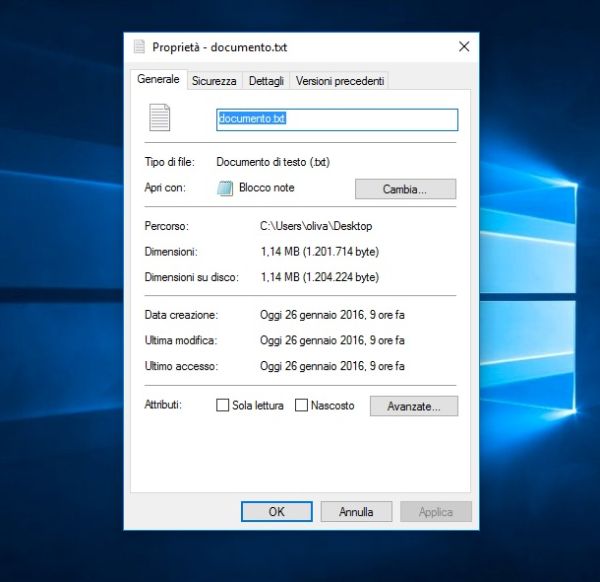Open the Sicurezza tab
The width and height of the screenshot is (600, 582).
click(x=214, y=81)
